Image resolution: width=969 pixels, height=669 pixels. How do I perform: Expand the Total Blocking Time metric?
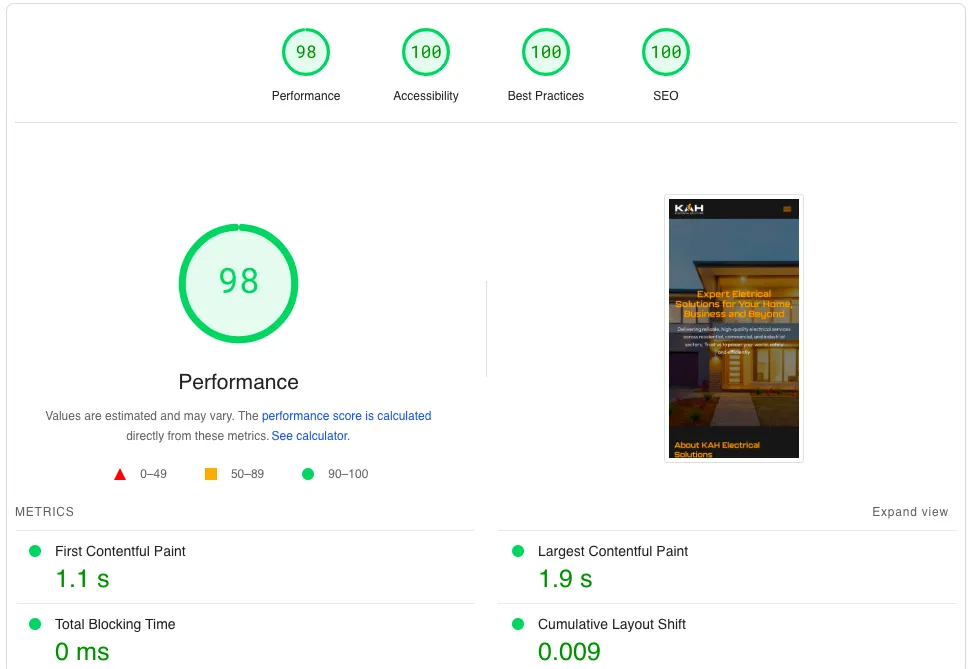coord(115,625)
